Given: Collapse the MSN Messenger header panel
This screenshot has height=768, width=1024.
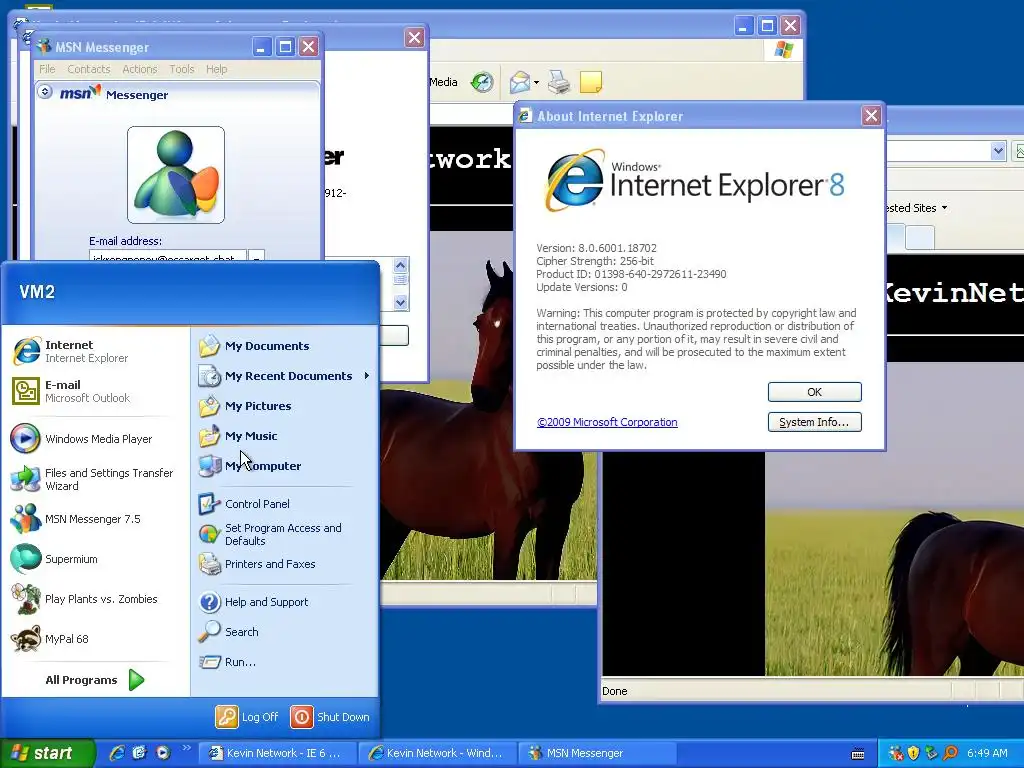Looking at the screenshot, I should 44,91.
